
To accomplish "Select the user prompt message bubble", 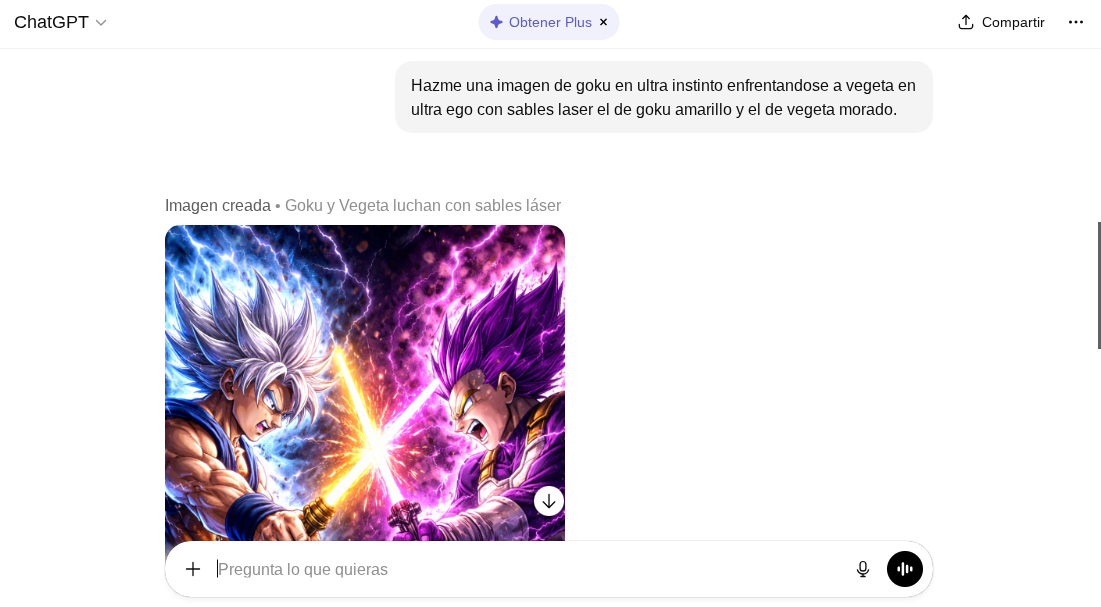I will pos(664,97).
